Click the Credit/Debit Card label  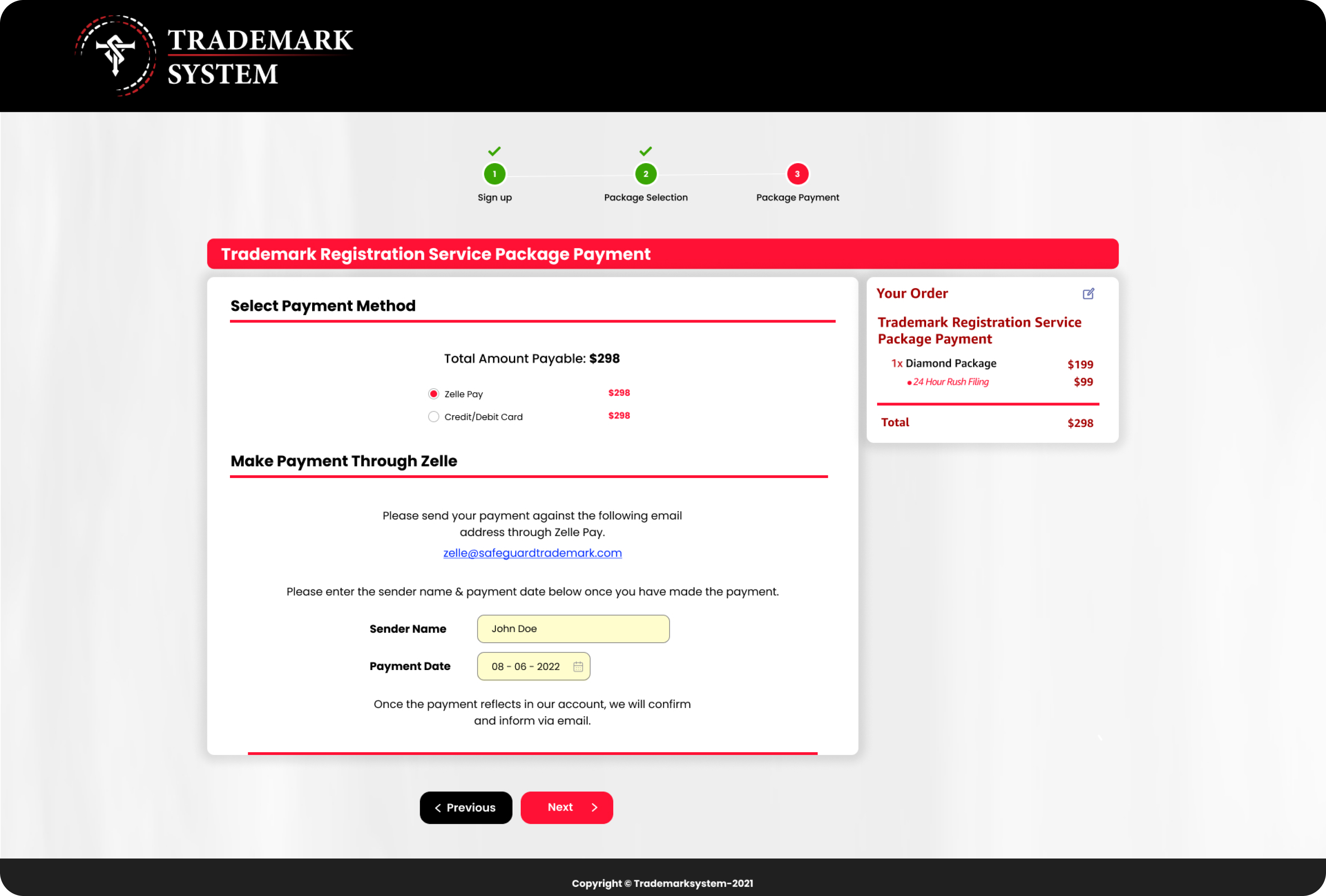pyautogui.click(x=483, y=417)
